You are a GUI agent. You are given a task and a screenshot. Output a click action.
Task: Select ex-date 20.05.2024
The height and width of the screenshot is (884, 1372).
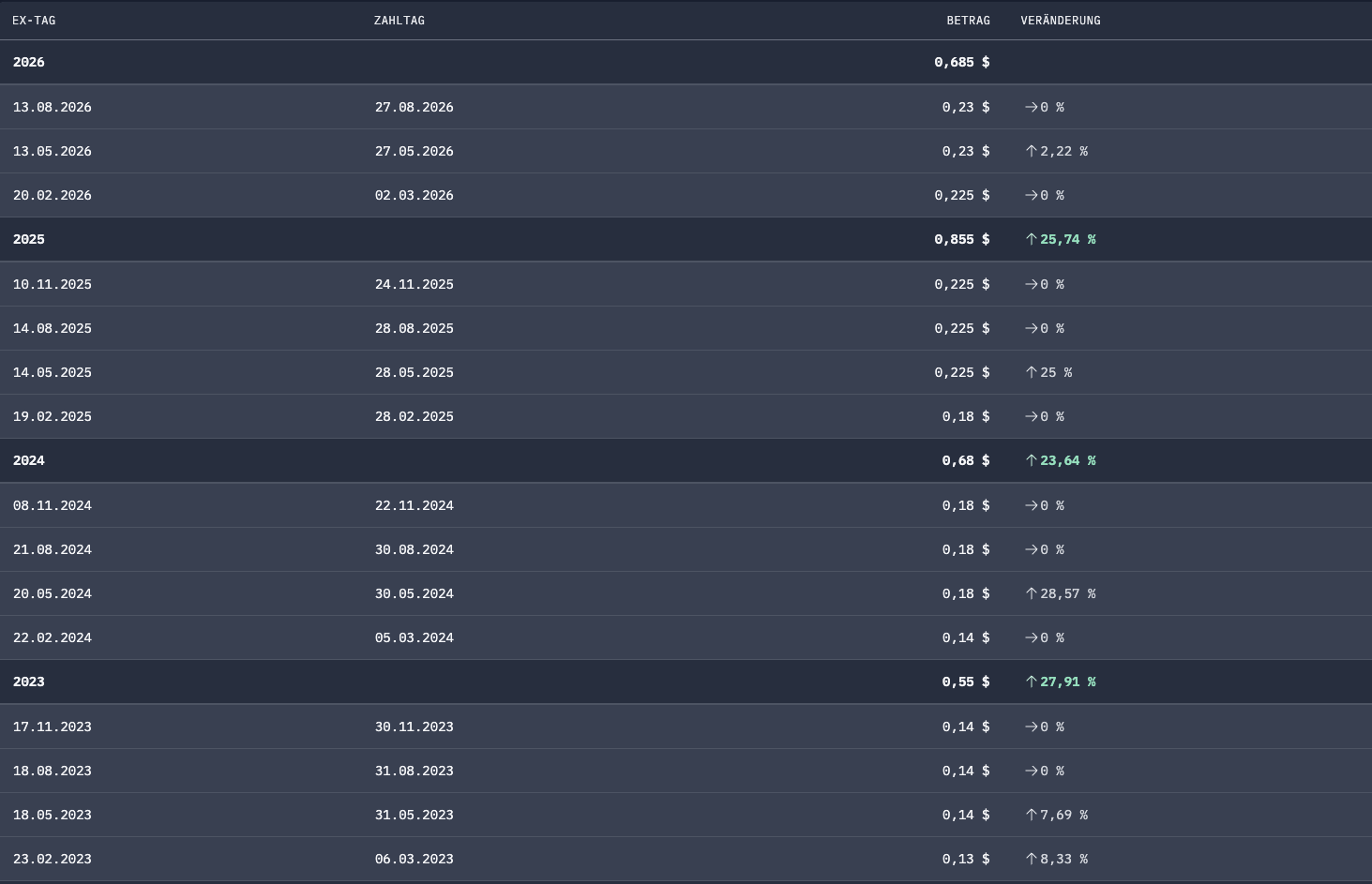coord(53,593)
